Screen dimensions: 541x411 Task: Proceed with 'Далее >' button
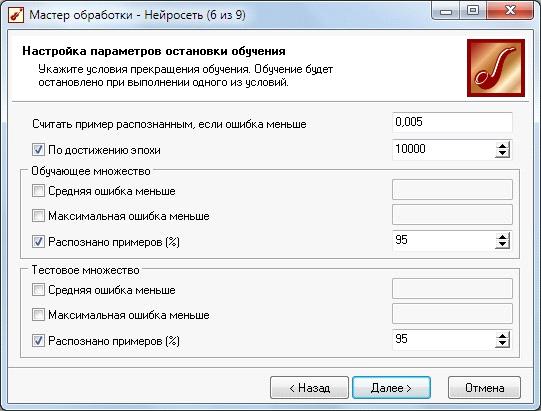pyautogui.click(x=391, y=388)
